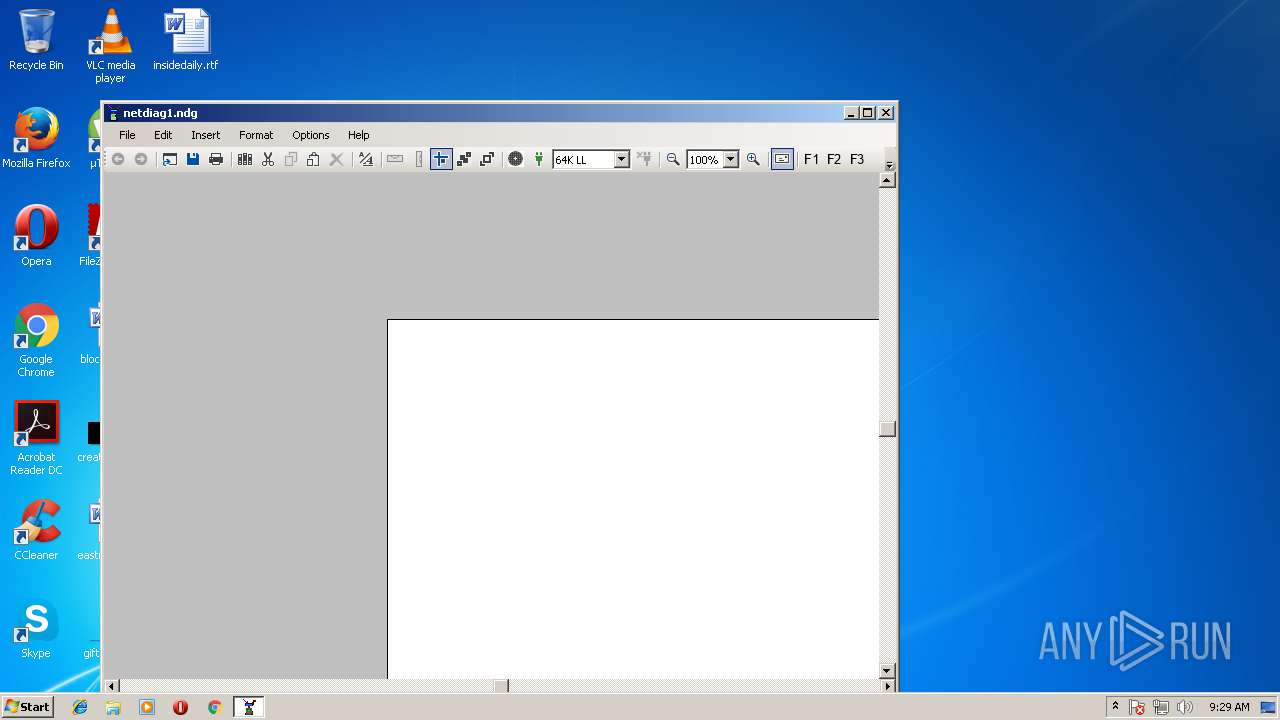Select Skype desktop shortcut
1280x720 pixels.
[x=36, y=628]
